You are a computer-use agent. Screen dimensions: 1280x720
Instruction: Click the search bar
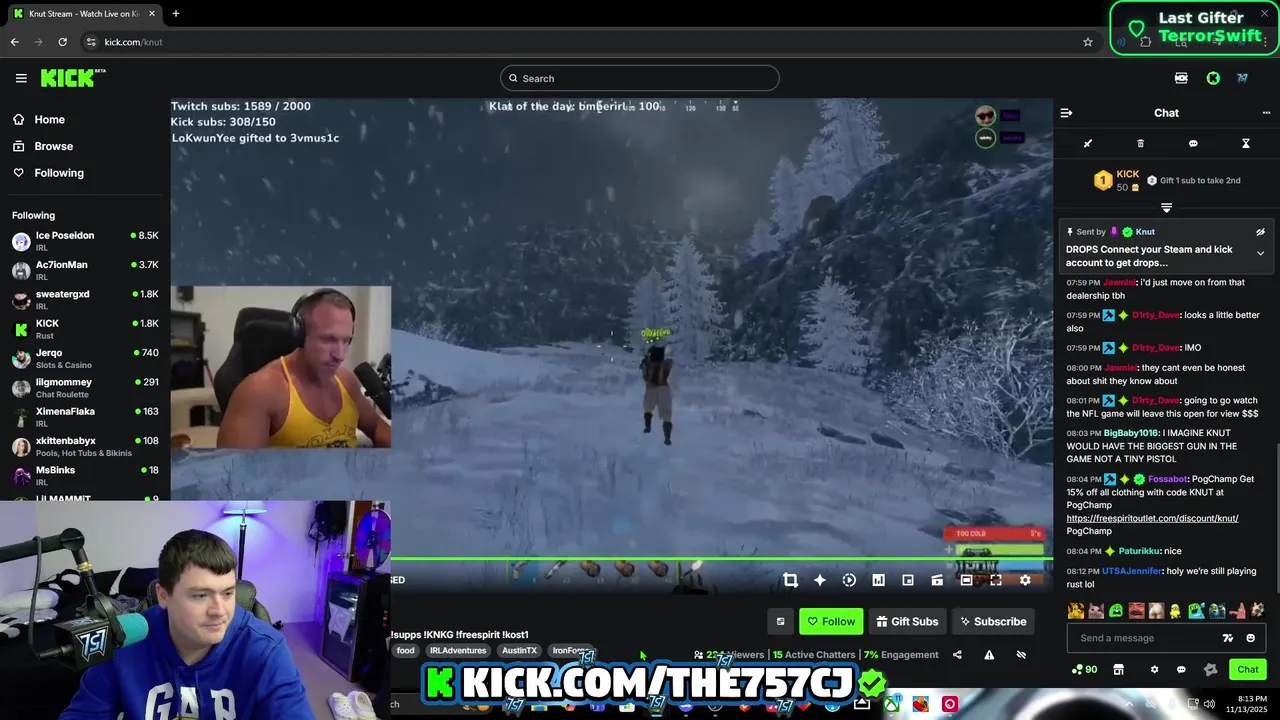point(640,78)
